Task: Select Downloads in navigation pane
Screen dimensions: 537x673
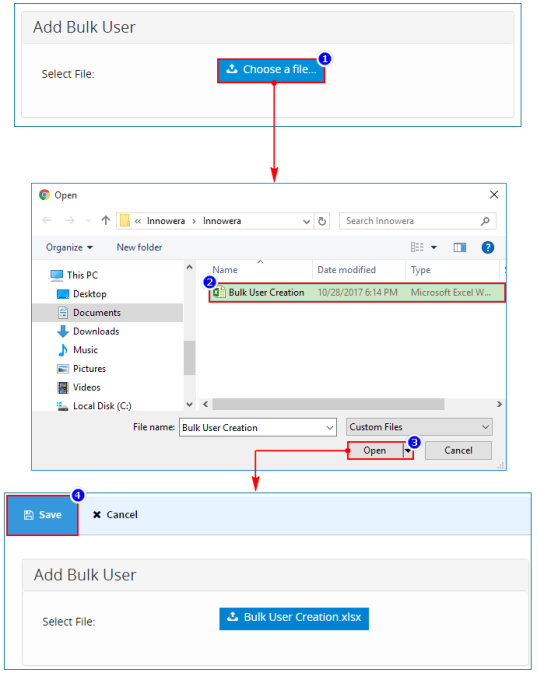Action: [96, 331]
